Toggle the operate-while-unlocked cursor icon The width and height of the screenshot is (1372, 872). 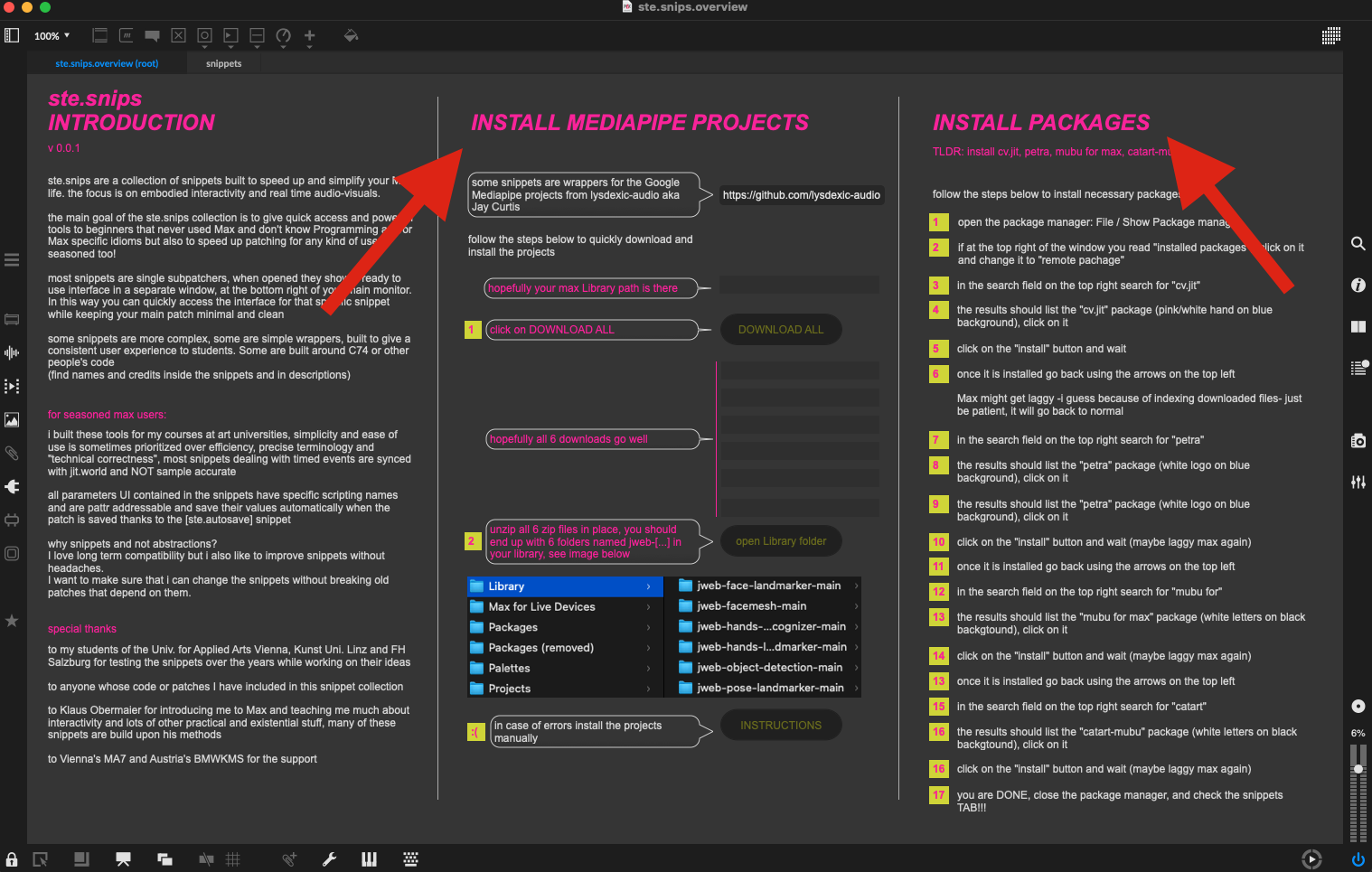[40, 859]
